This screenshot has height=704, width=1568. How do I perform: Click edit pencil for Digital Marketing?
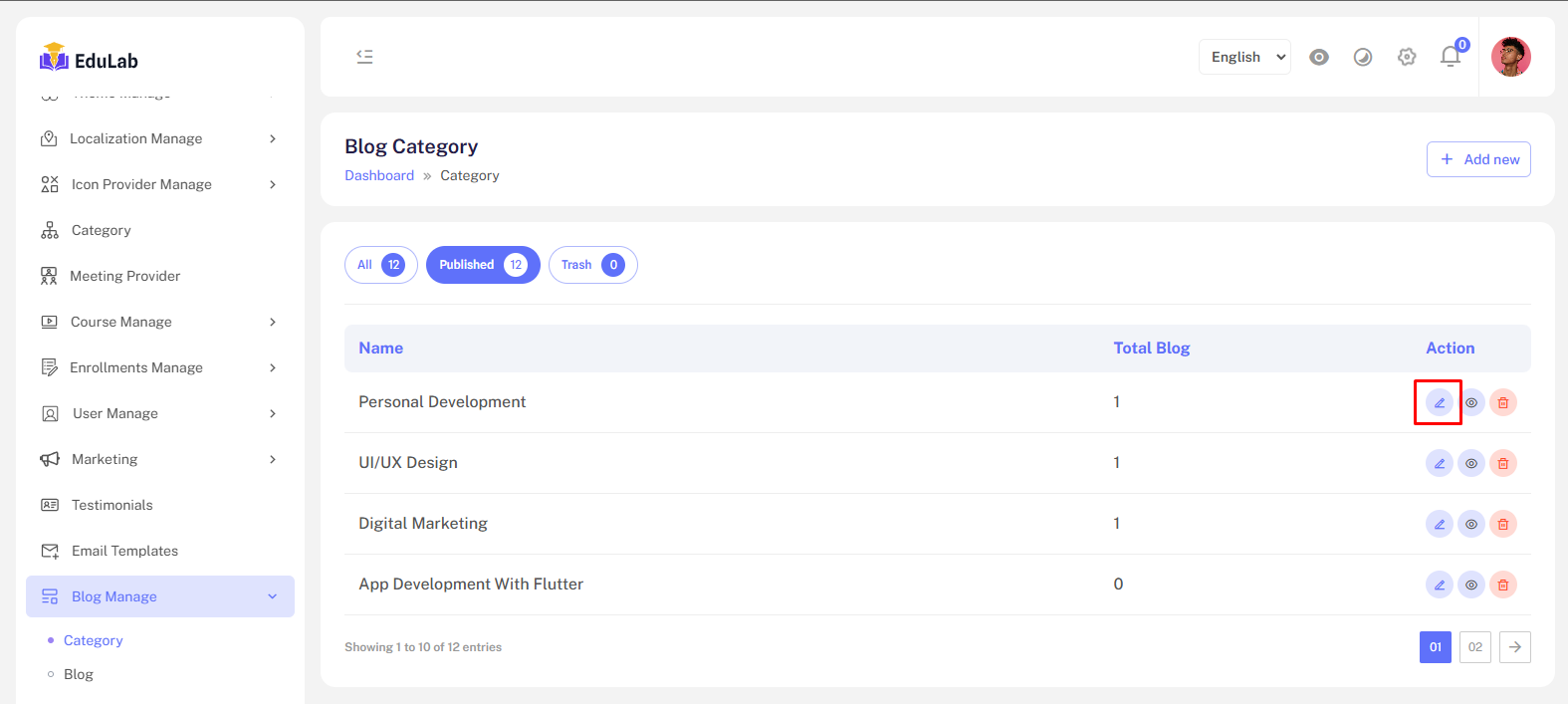click(1439, 524)
